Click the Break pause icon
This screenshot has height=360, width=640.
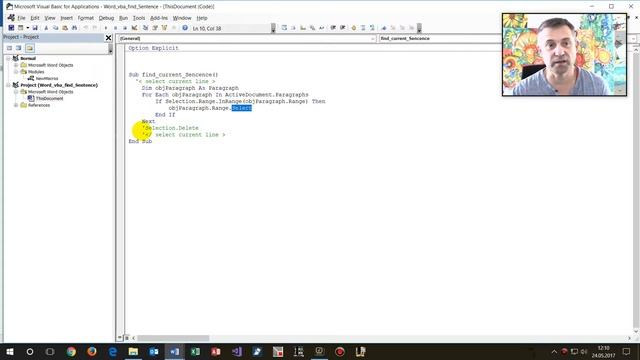pyautogui.click(x=116, y=28)
